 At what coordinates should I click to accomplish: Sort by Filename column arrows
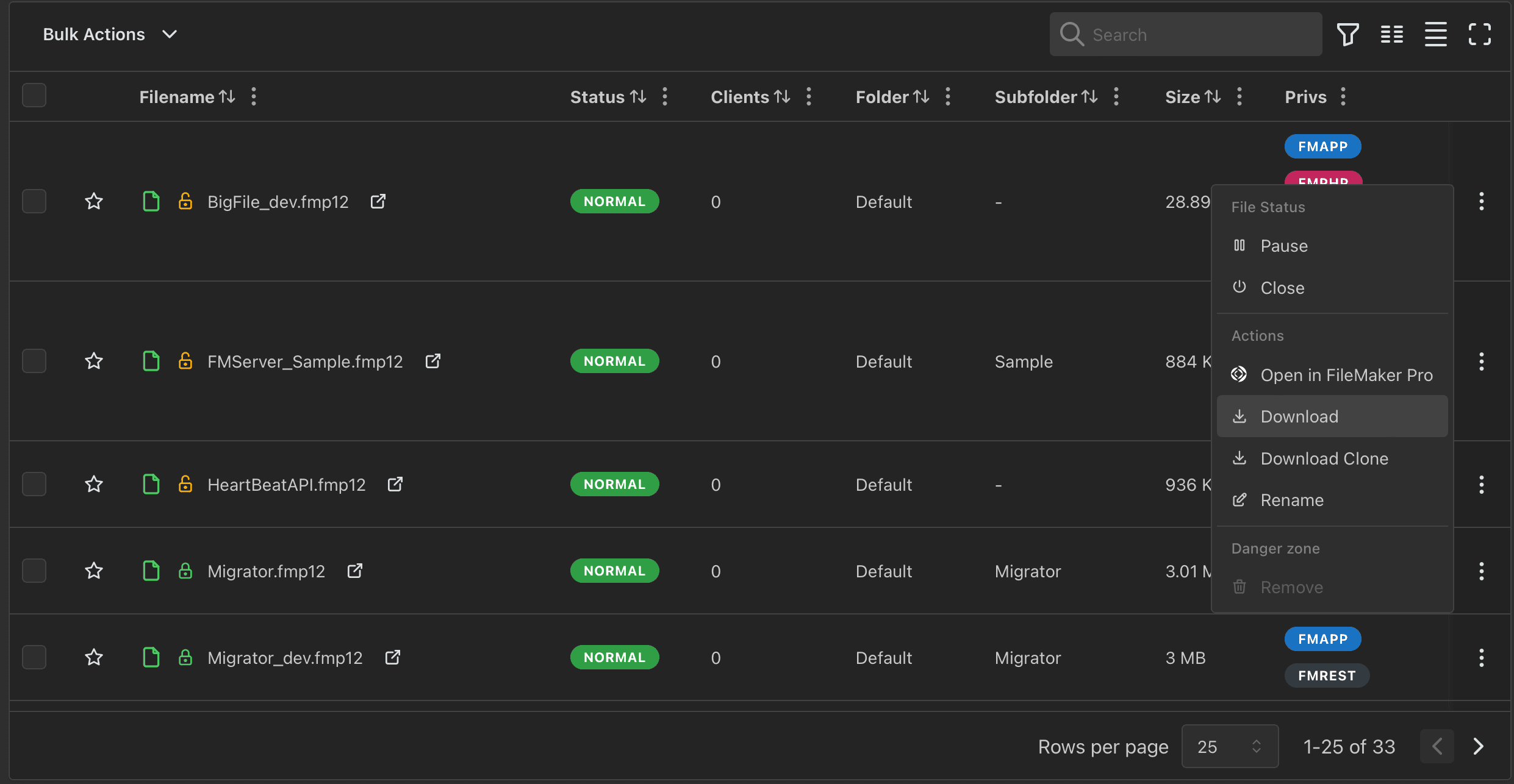(x=228, y=96)
